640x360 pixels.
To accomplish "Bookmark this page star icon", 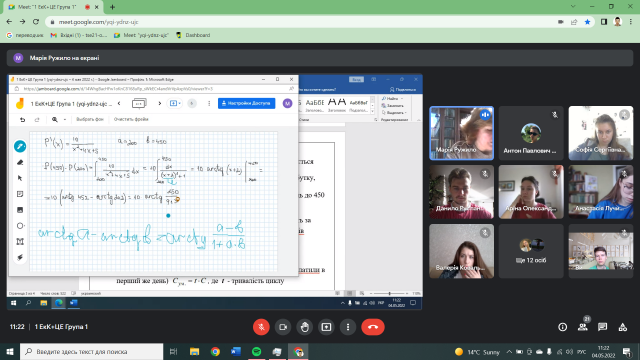I will click(x=587, y=22).
